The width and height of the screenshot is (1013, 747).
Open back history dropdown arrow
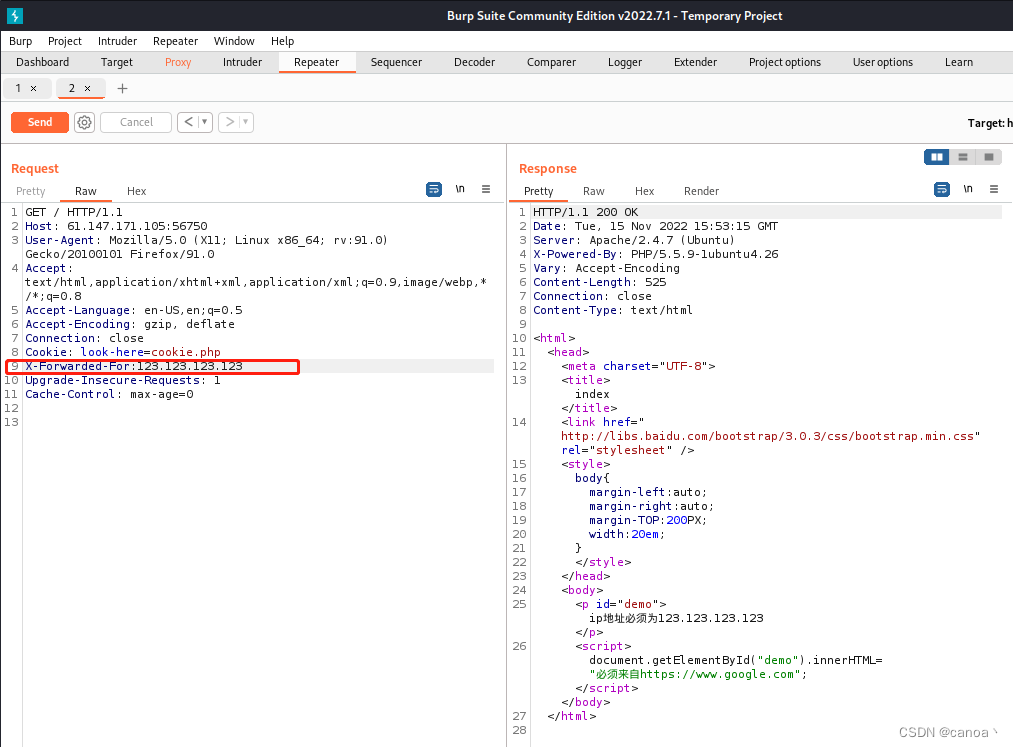[x=205, y=121]
